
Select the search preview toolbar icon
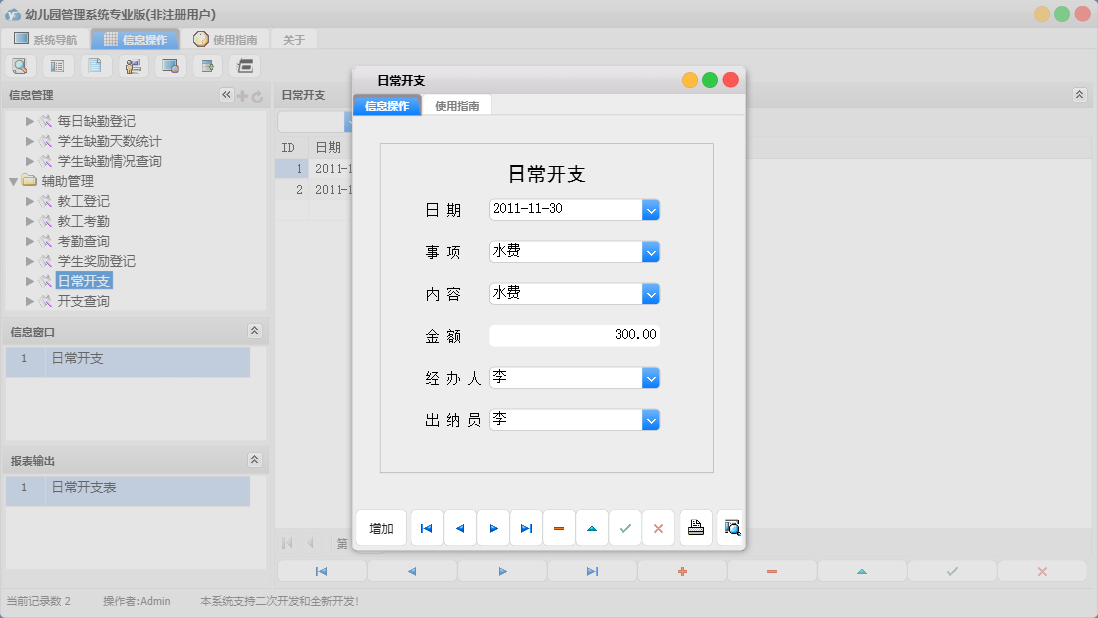[21, 65]
